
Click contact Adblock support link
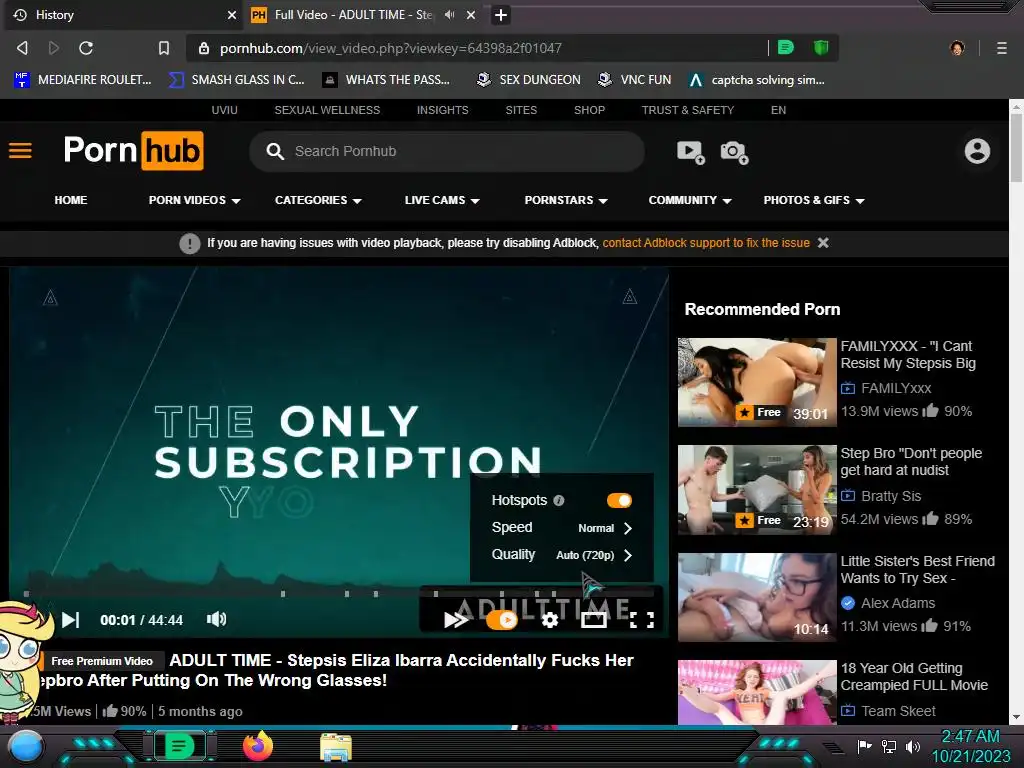click(x=706, y=243)
